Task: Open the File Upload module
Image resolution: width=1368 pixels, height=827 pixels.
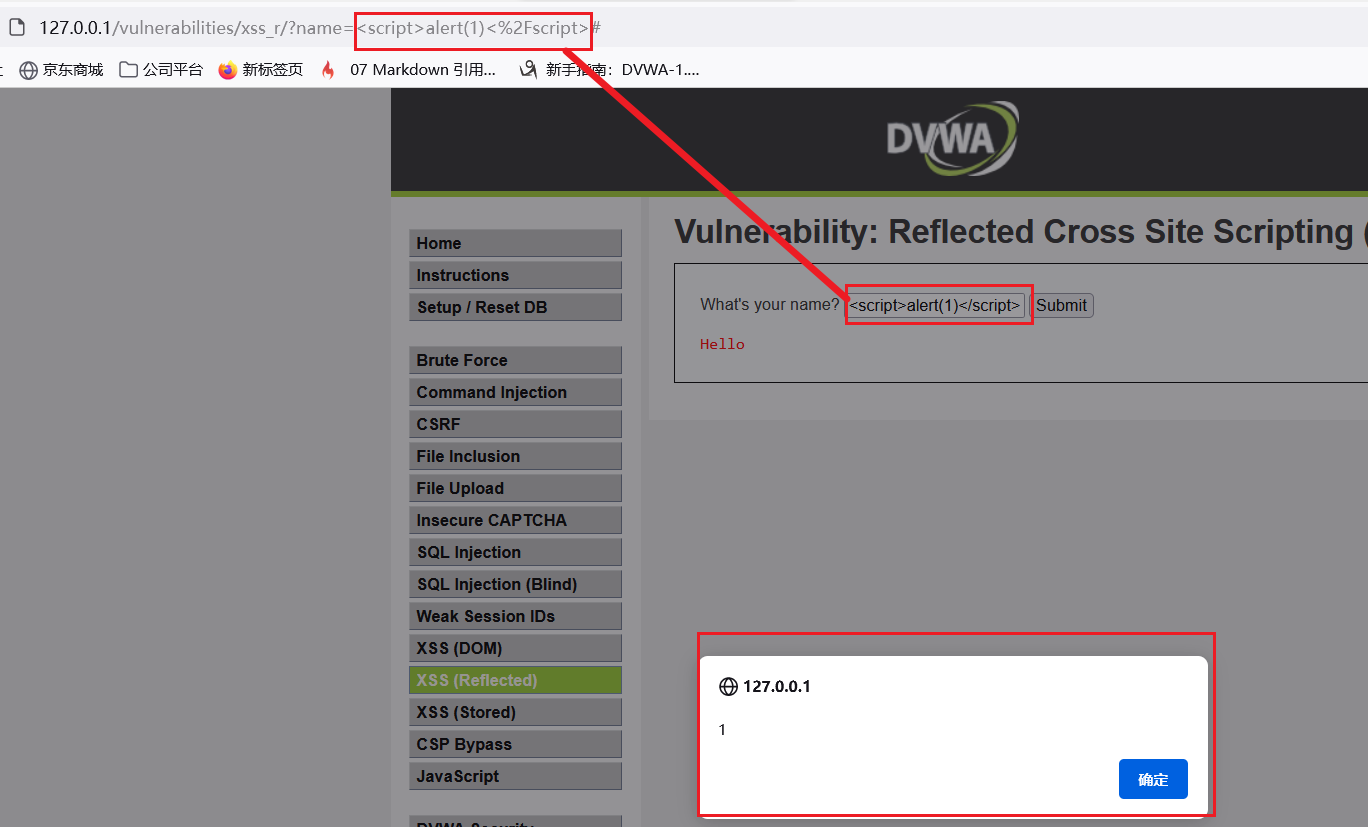Action: [x=515, y=488]
